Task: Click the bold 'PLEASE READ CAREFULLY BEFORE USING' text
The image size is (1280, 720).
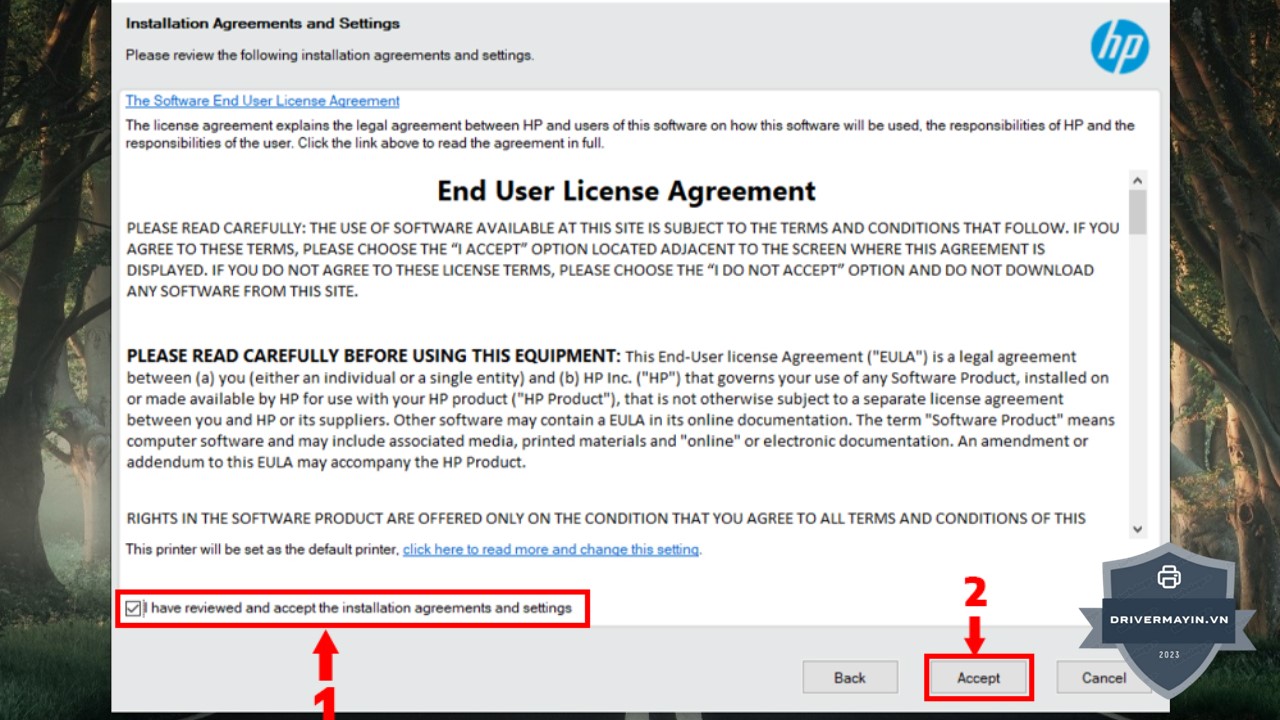Action: tap(373, 356)
